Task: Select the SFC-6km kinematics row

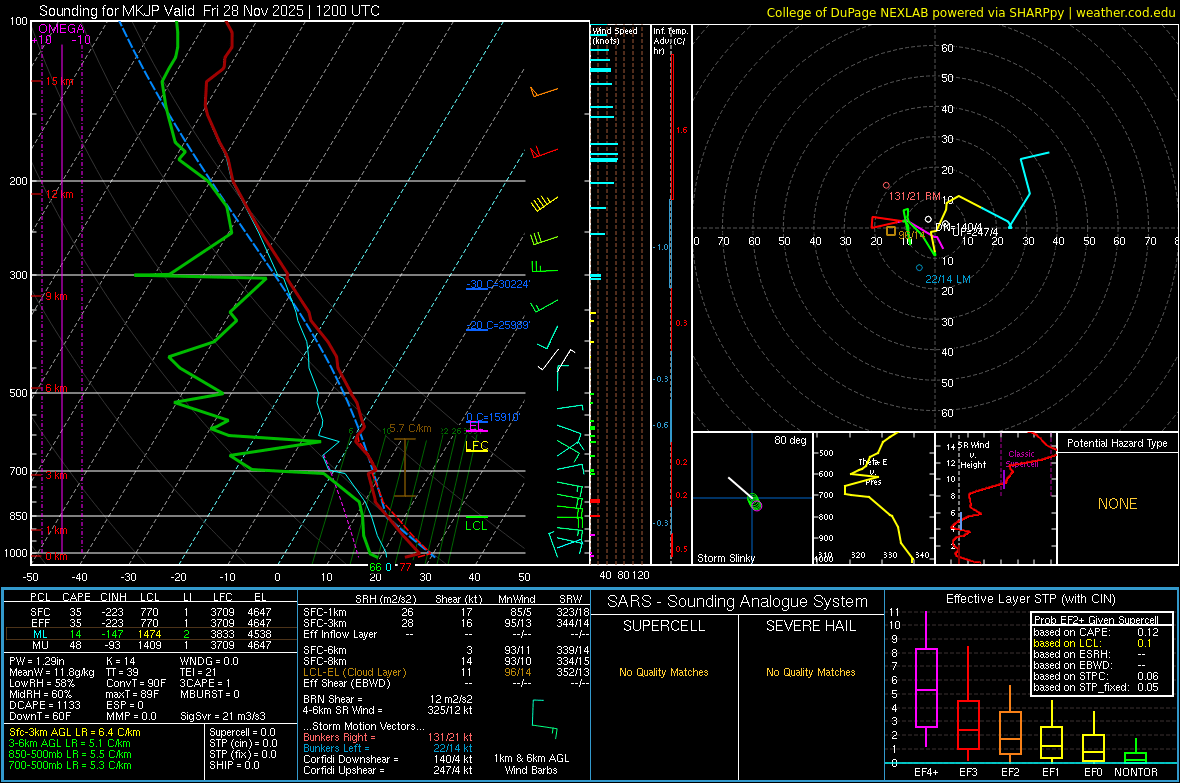Action: 446,650
